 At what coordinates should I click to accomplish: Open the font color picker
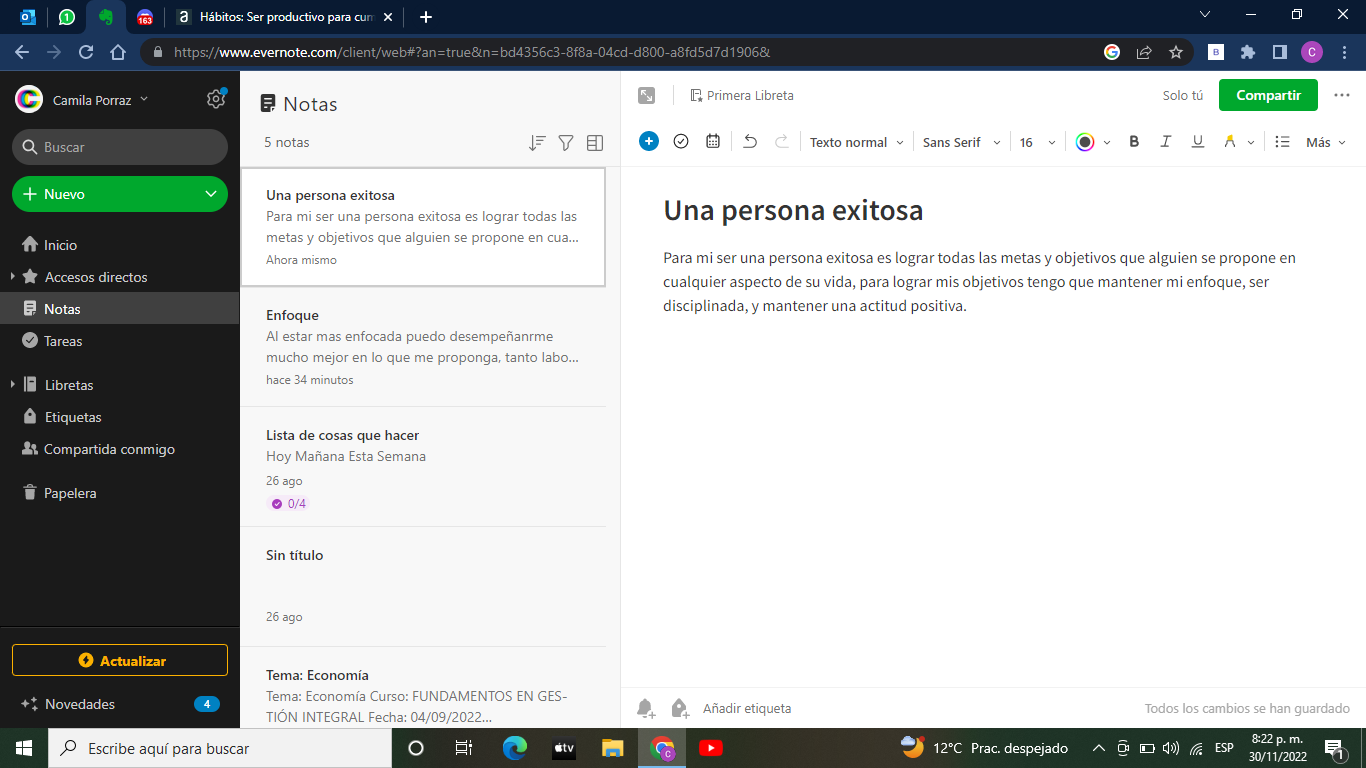point(1085,142)
